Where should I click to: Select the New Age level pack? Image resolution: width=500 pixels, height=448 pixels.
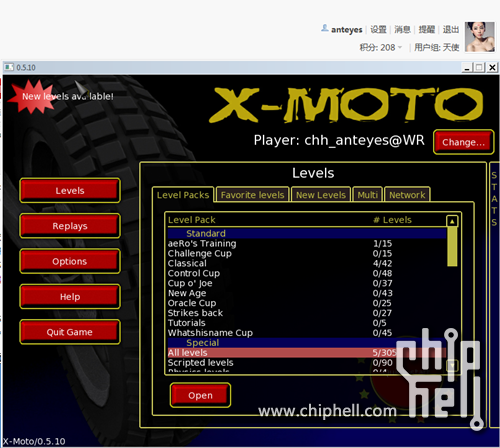pos(307,293)
